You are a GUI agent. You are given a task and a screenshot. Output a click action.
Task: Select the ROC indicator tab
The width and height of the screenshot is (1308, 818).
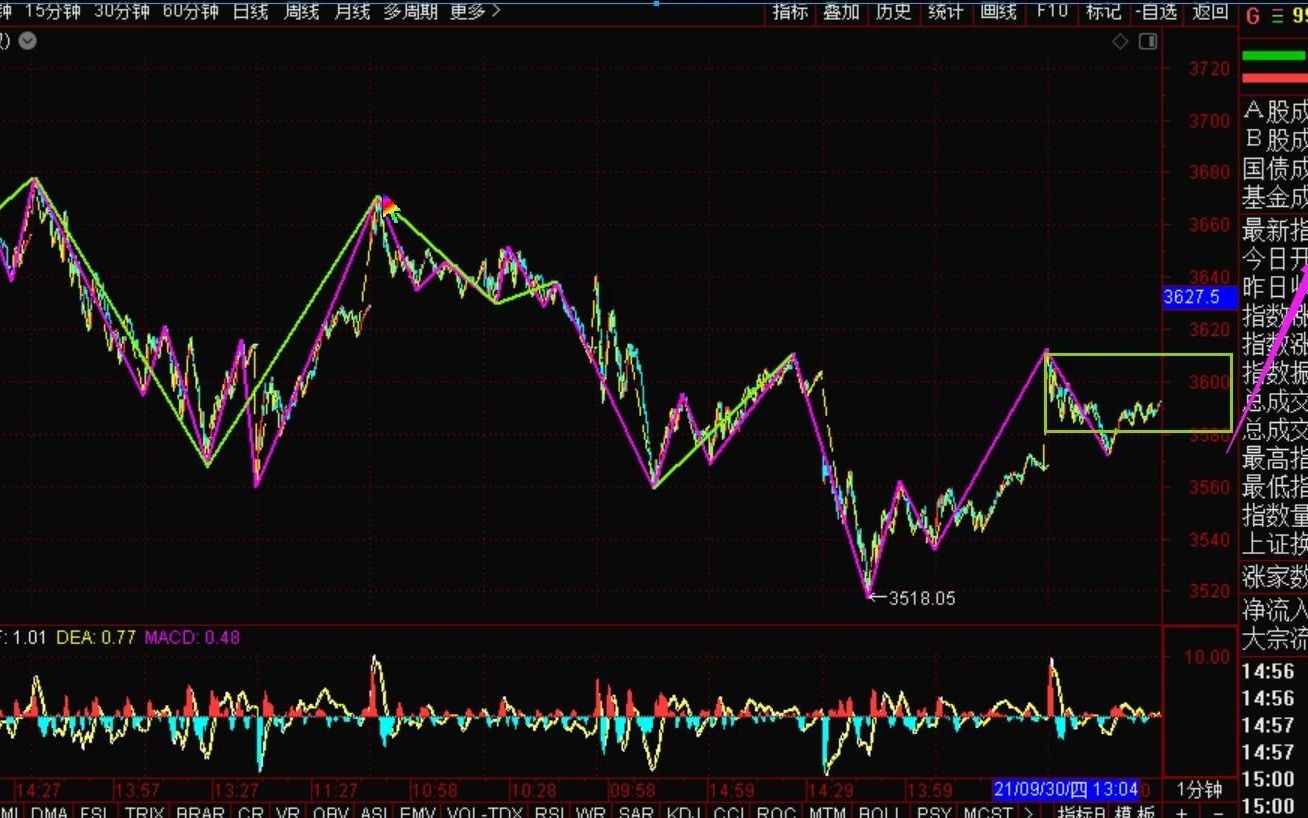777,813
